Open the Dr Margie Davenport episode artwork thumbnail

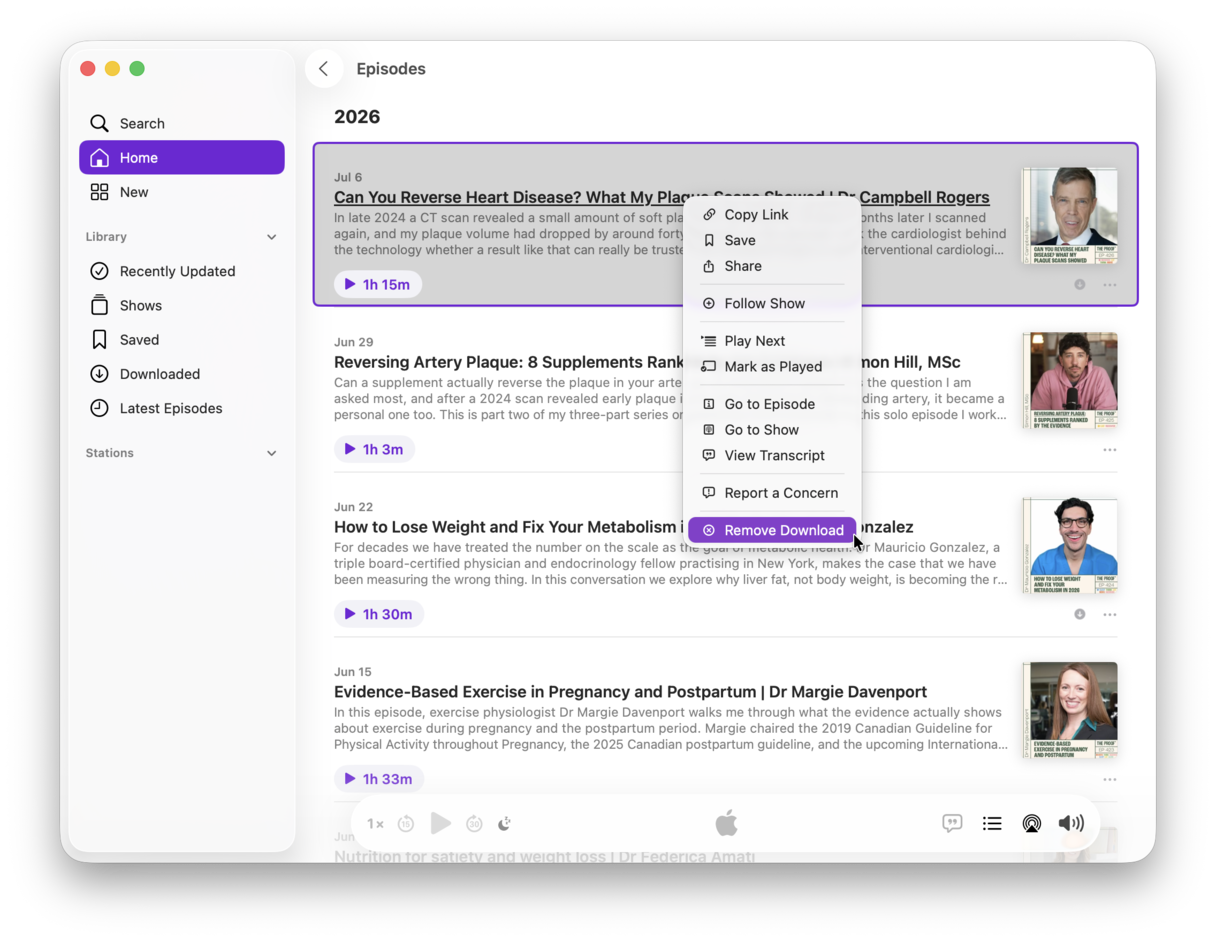coord(1070,710)
